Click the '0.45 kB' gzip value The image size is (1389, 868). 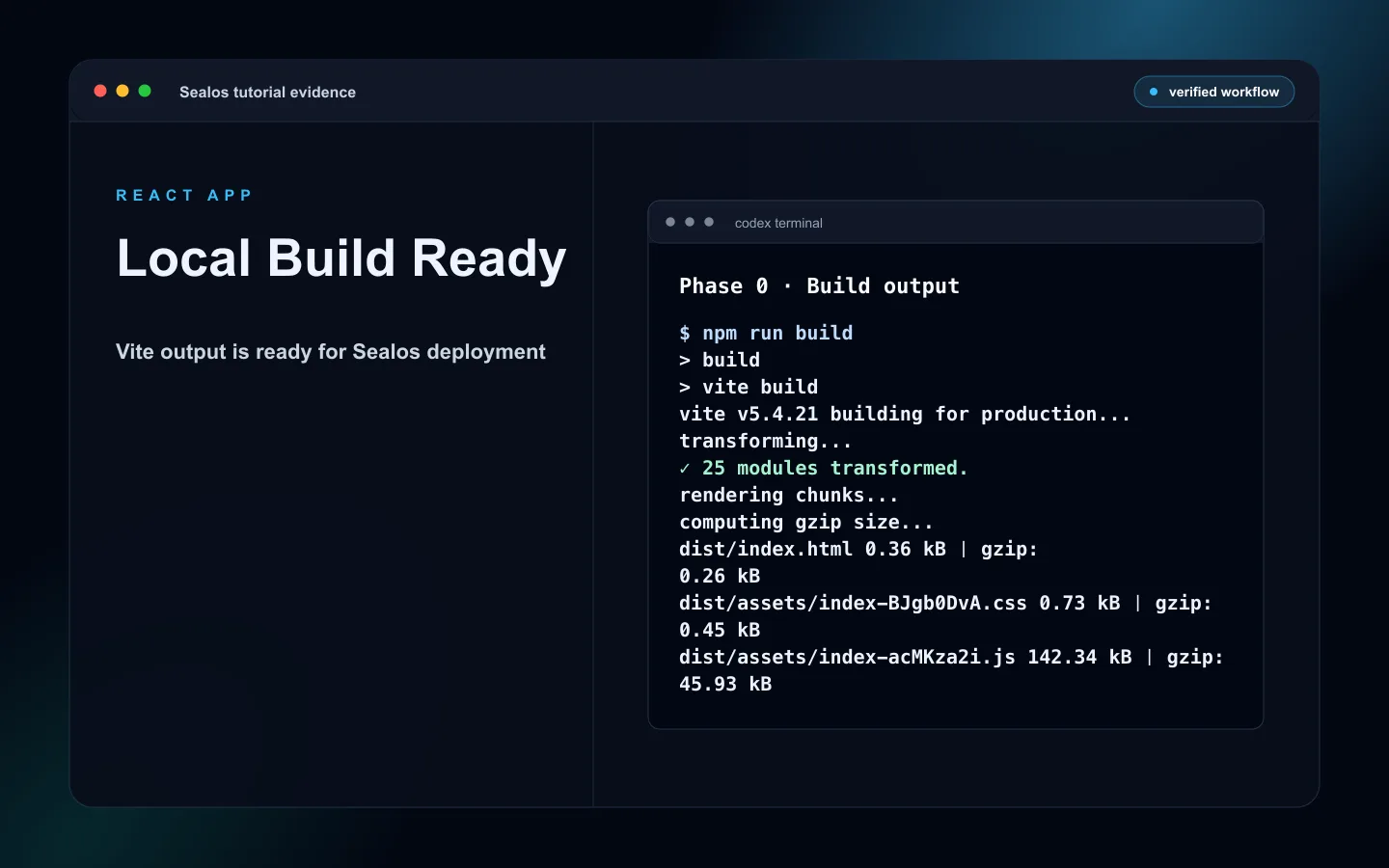click(x=720, y=630)
